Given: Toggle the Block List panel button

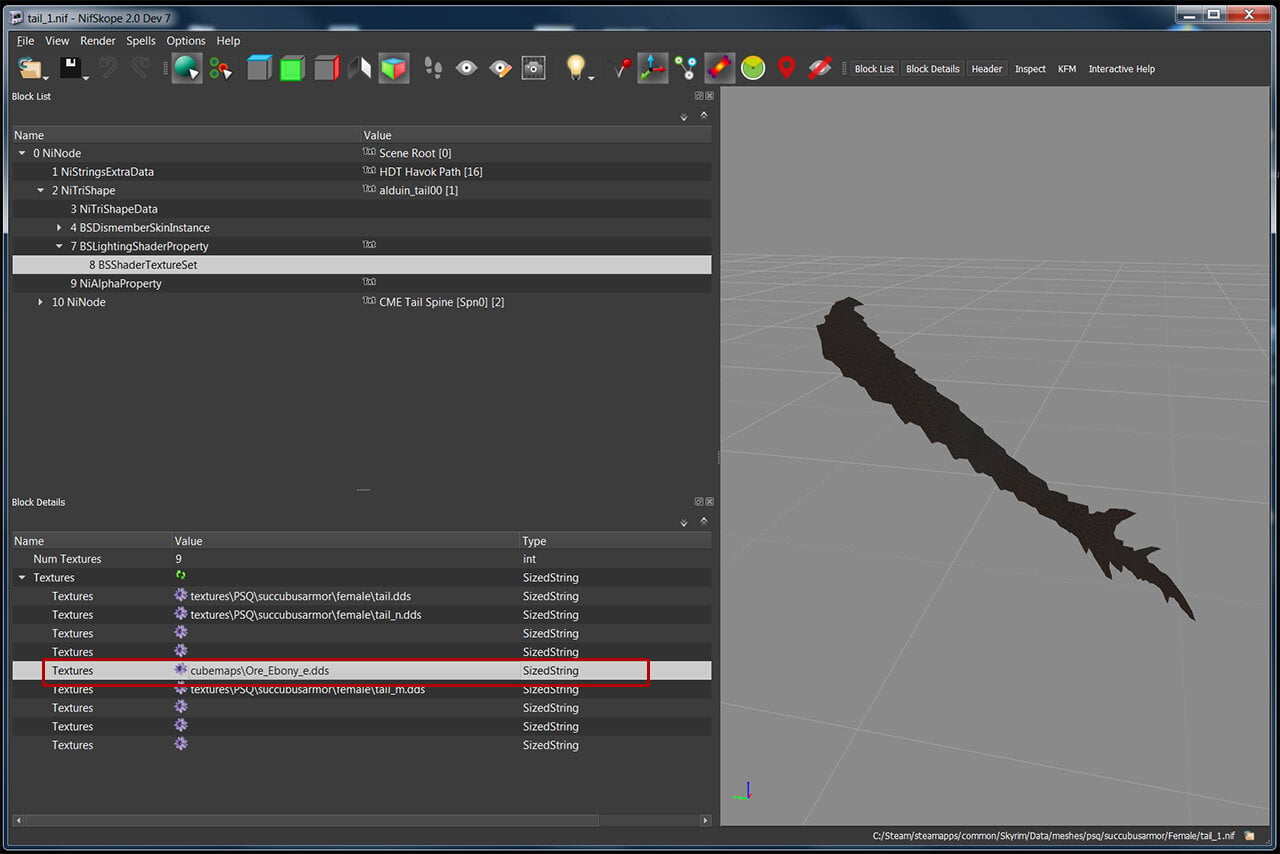Looking at the screenshot, I should (x=874, y=69).
